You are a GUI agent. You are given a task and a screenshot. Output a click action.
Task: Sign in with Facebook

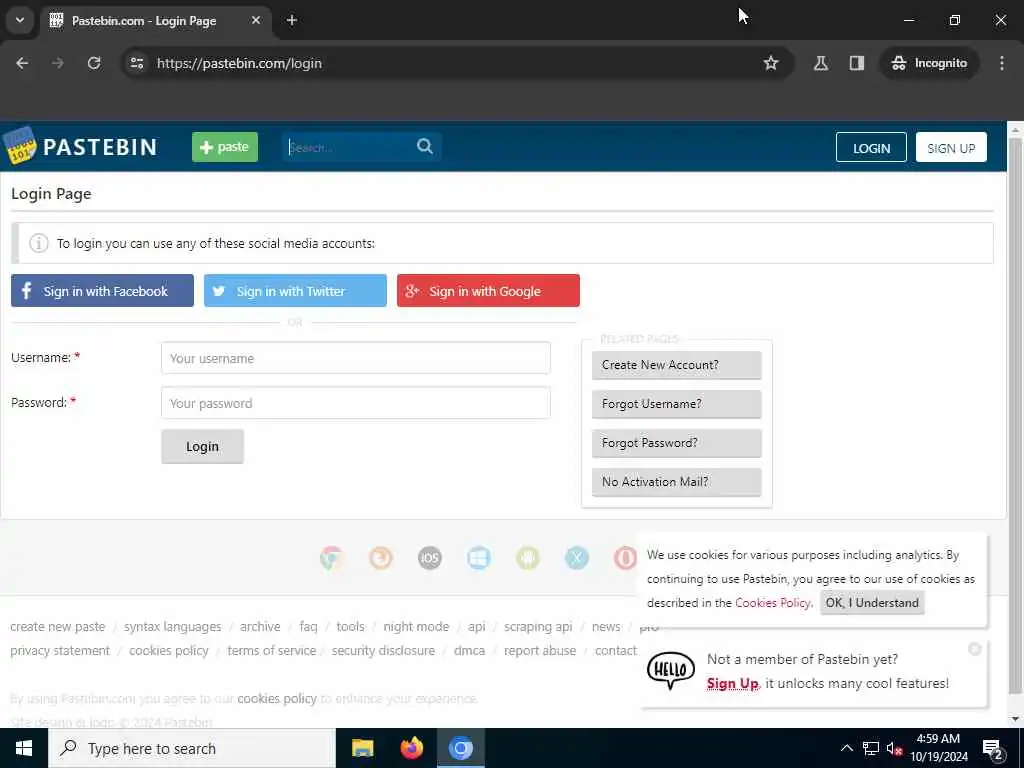(x=103, y=291)
